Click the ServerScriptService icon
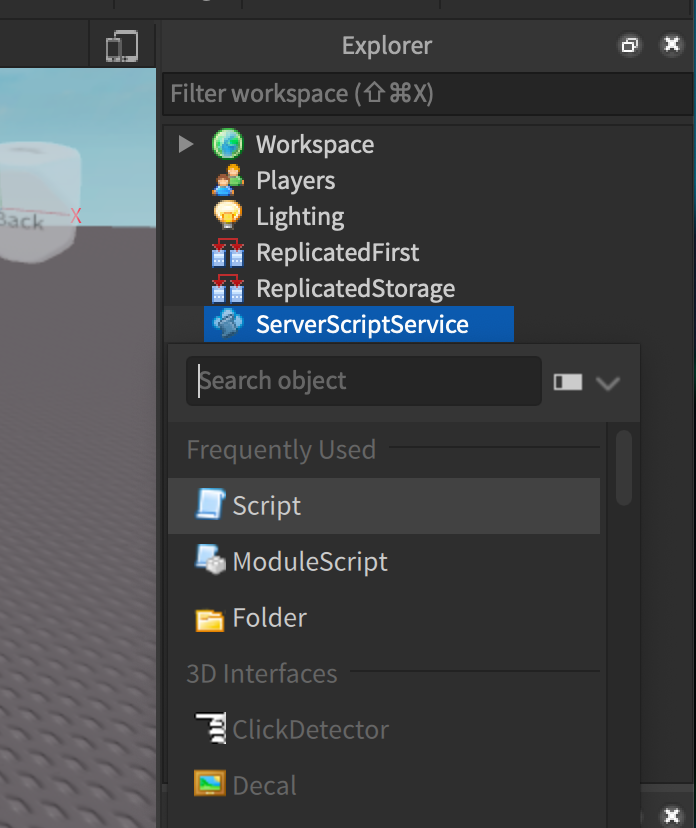Viewport: 696px width, 828px height. [228, 324]
